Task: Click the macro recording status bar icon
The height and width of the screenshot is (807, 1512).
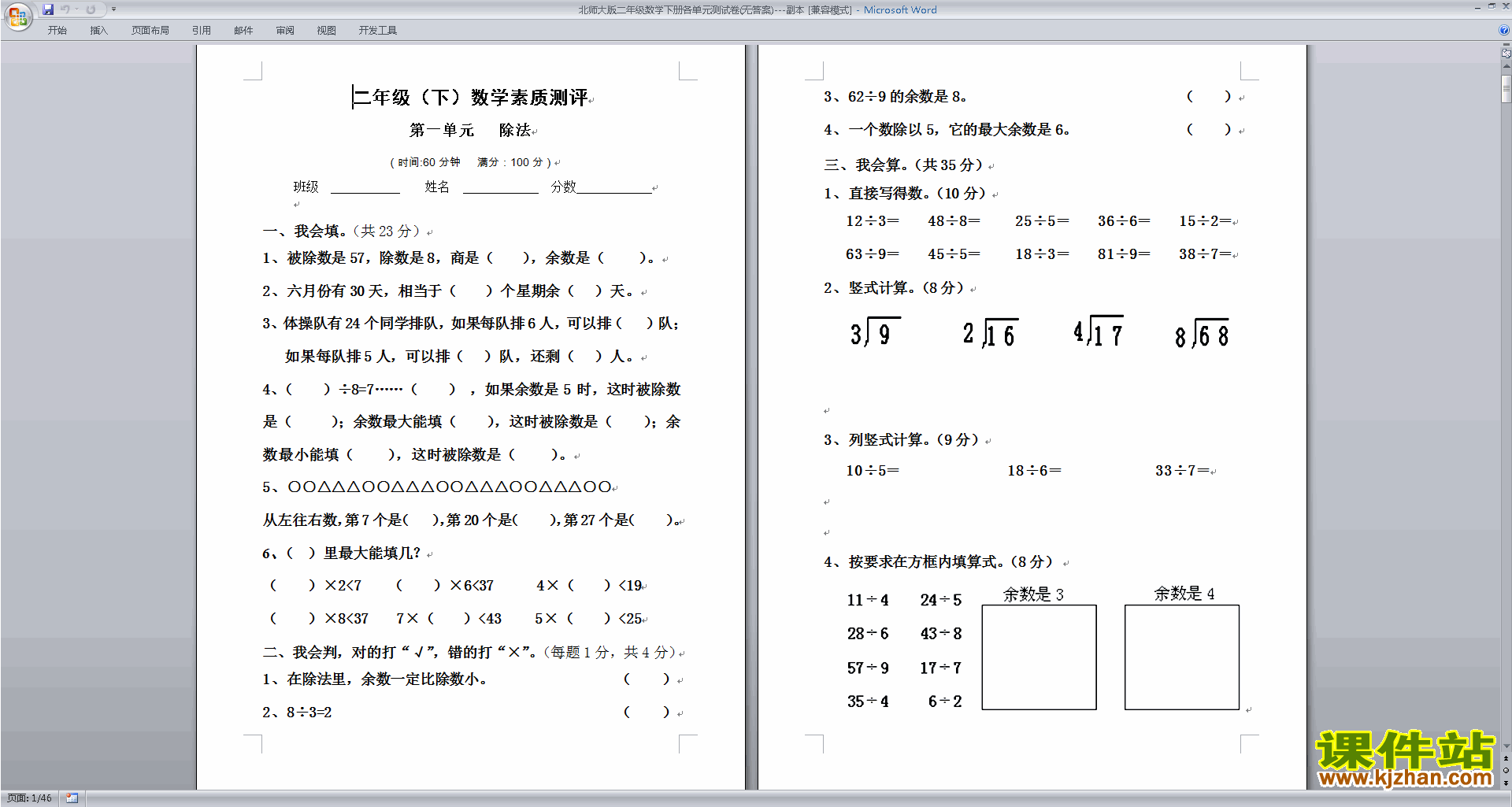Action: click(x=72, y=798)
